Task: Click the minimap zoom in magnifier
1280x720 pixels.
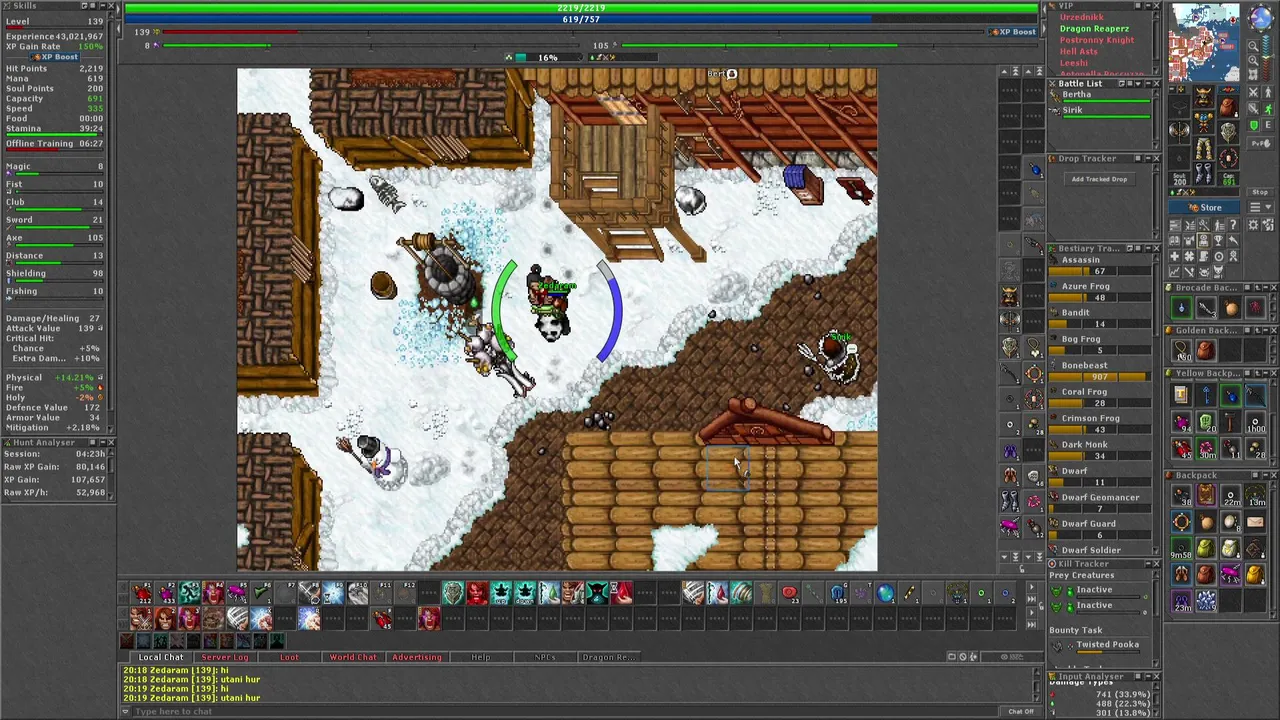Action: coord(1253,60)
